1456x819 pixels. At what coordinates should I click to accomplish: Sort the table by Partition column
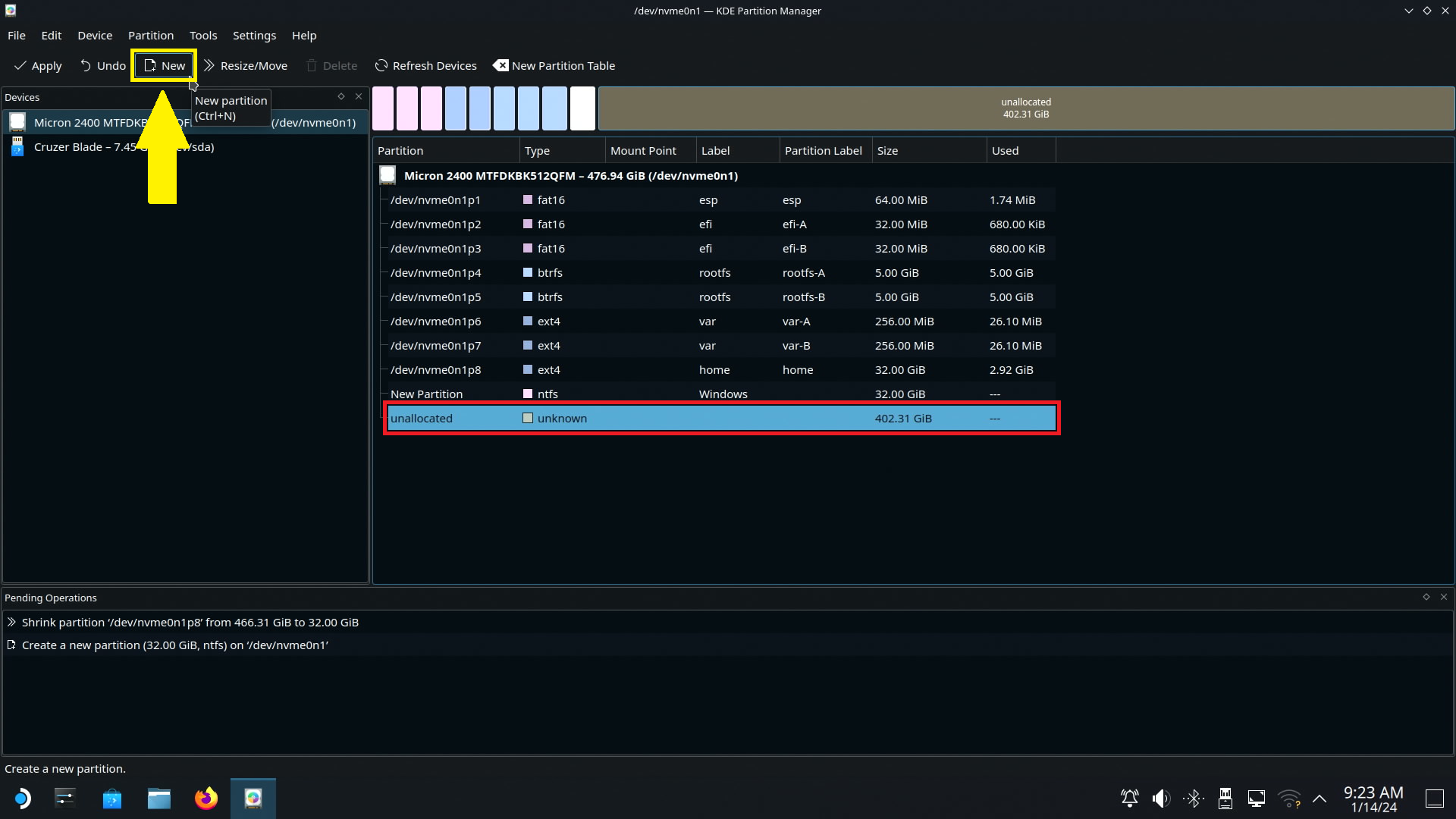click(x=400, y=151)
